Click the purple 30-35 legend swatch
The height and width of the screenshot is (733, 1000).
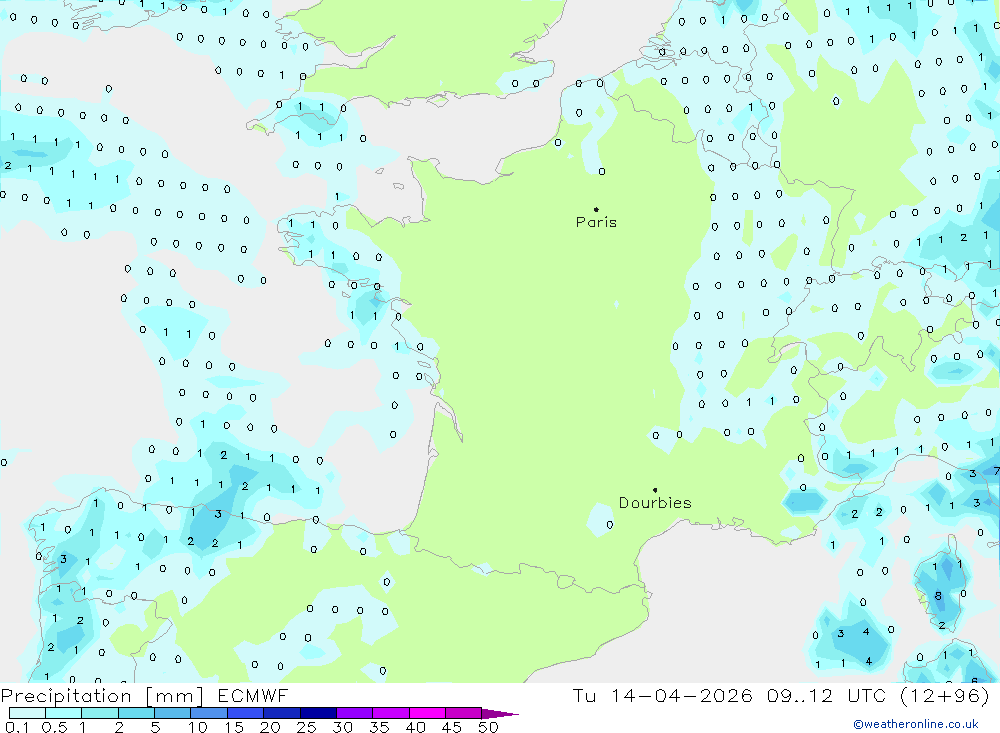tap(355, 713)
